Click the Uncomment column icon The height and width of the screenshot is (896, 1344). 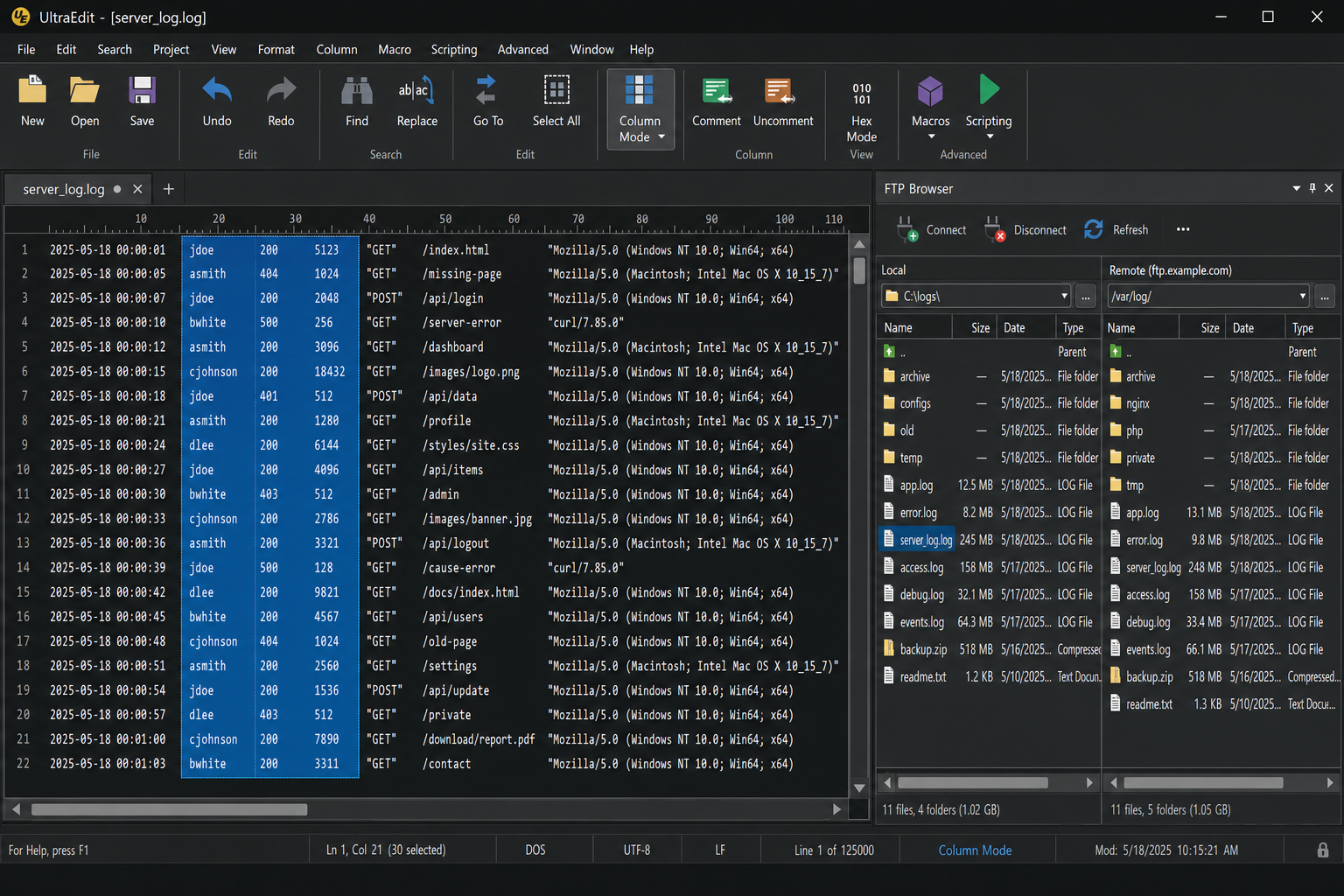[779, 90]
